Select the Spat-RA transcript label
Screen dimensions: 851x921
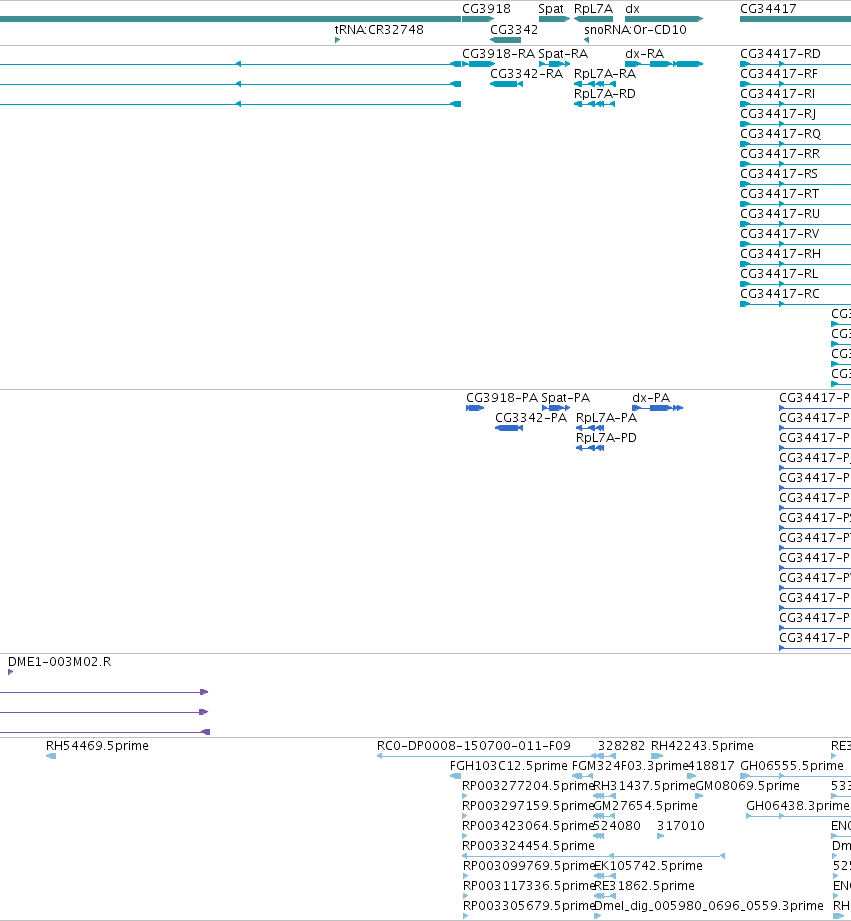[x=563, y=53]
